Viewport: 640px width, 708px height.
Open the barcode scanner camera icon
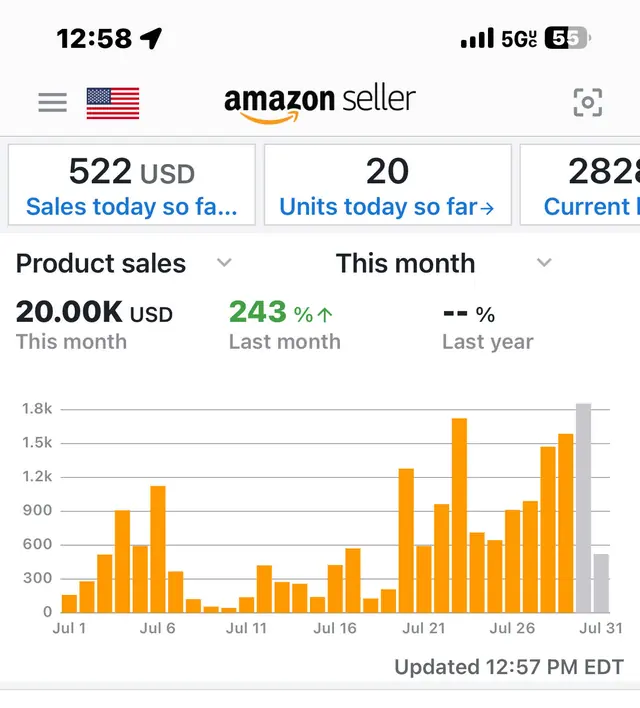click(x=588, y=102)
